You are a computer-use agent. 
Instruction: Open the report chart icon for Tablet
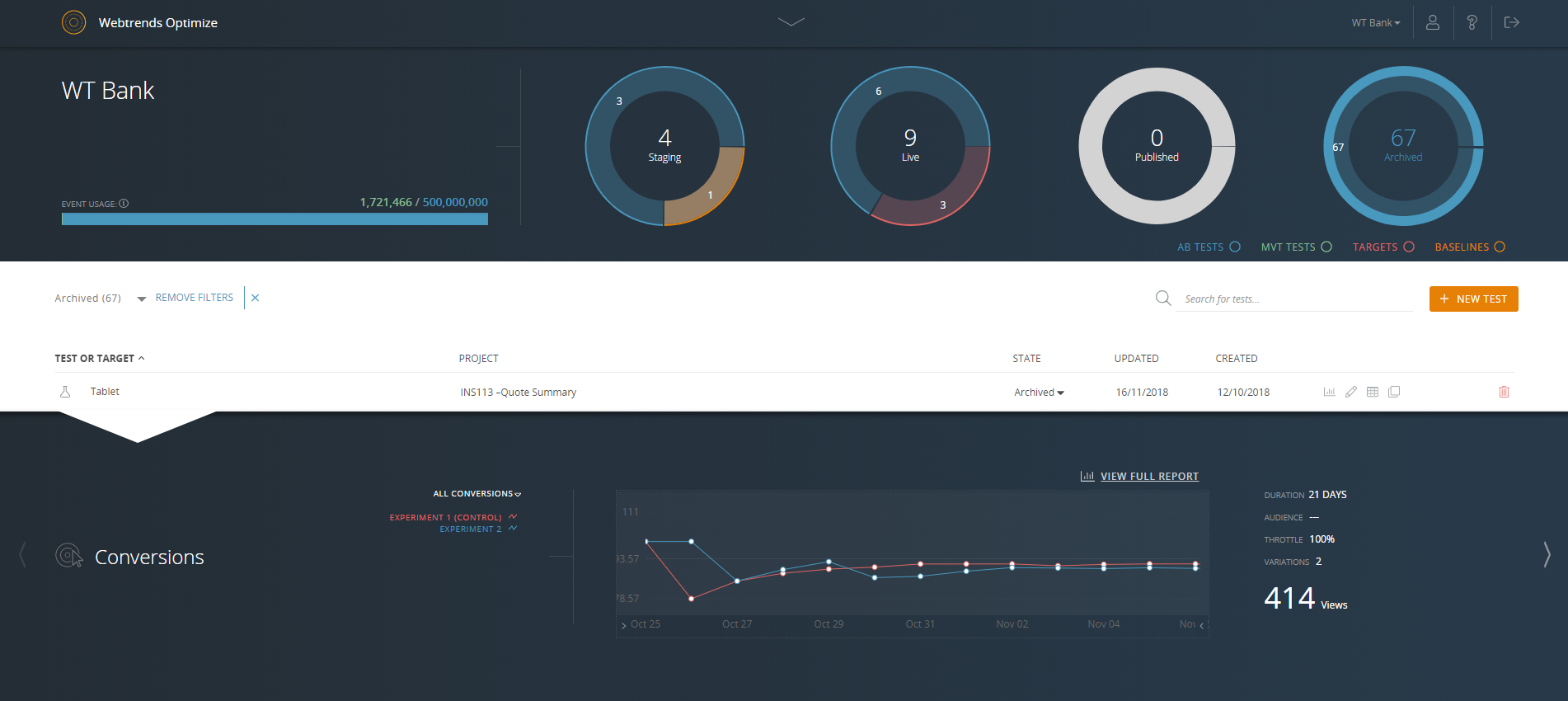coord(1329,392)
